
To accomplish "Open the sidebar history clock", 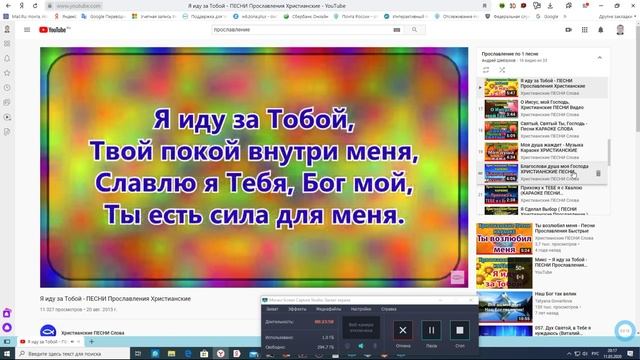I will (x=7, y=88).
